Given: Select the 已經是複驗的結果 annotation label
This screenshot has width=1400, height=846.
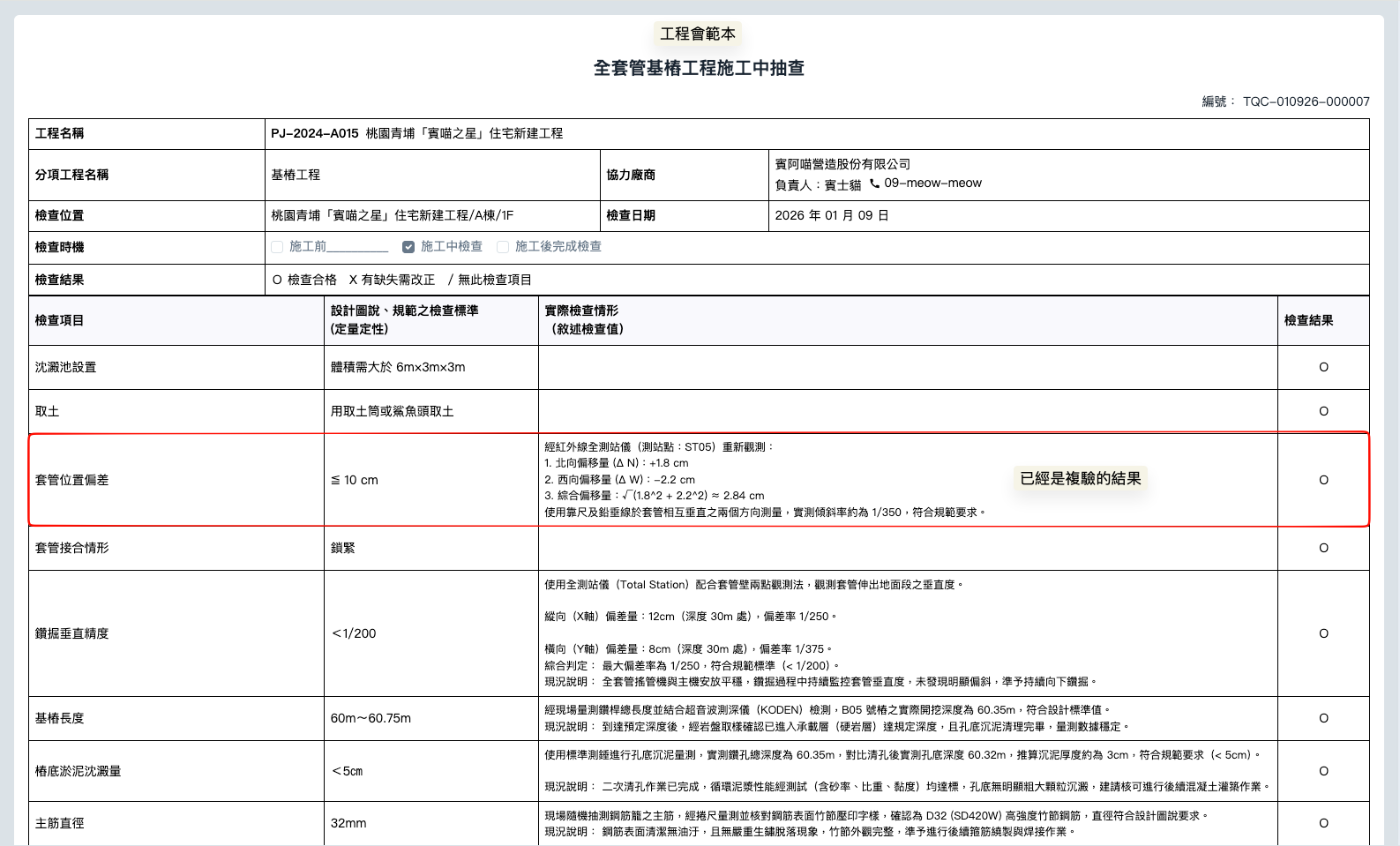Looking at the screenshot, I should pos(1080,478).
